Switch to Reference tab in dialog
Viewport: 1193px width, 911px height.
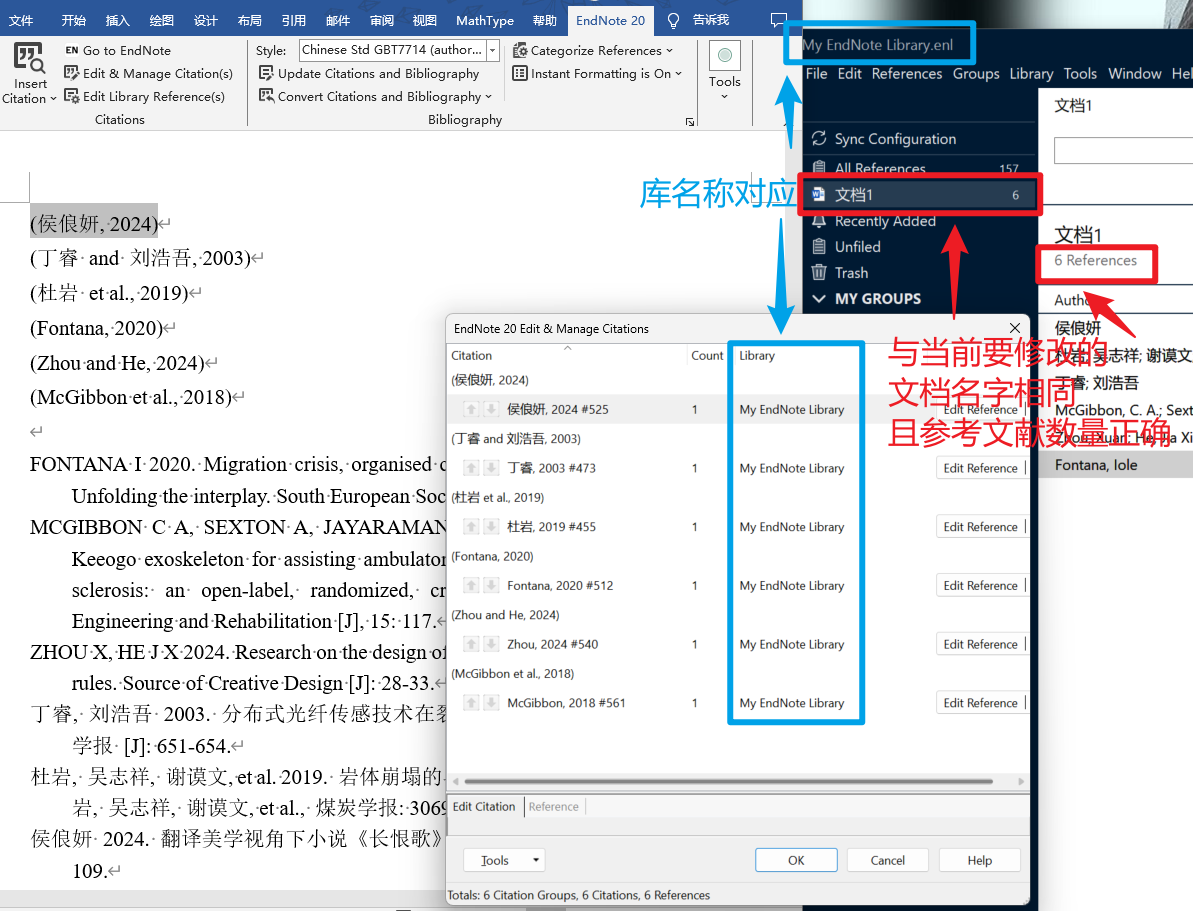point(554,807)
